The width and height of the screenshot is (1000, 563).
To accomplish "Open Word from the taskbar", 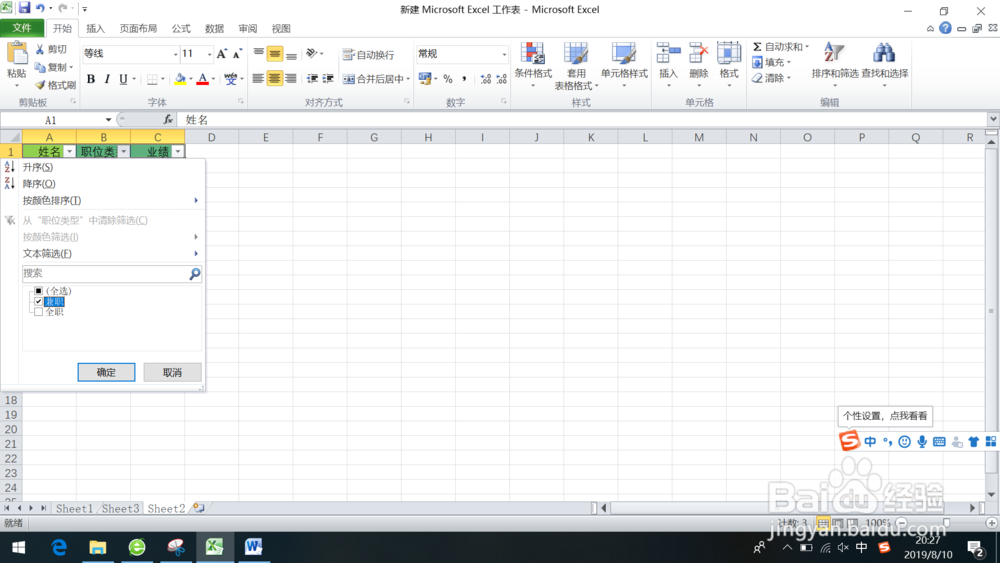I will coord(253,547).
